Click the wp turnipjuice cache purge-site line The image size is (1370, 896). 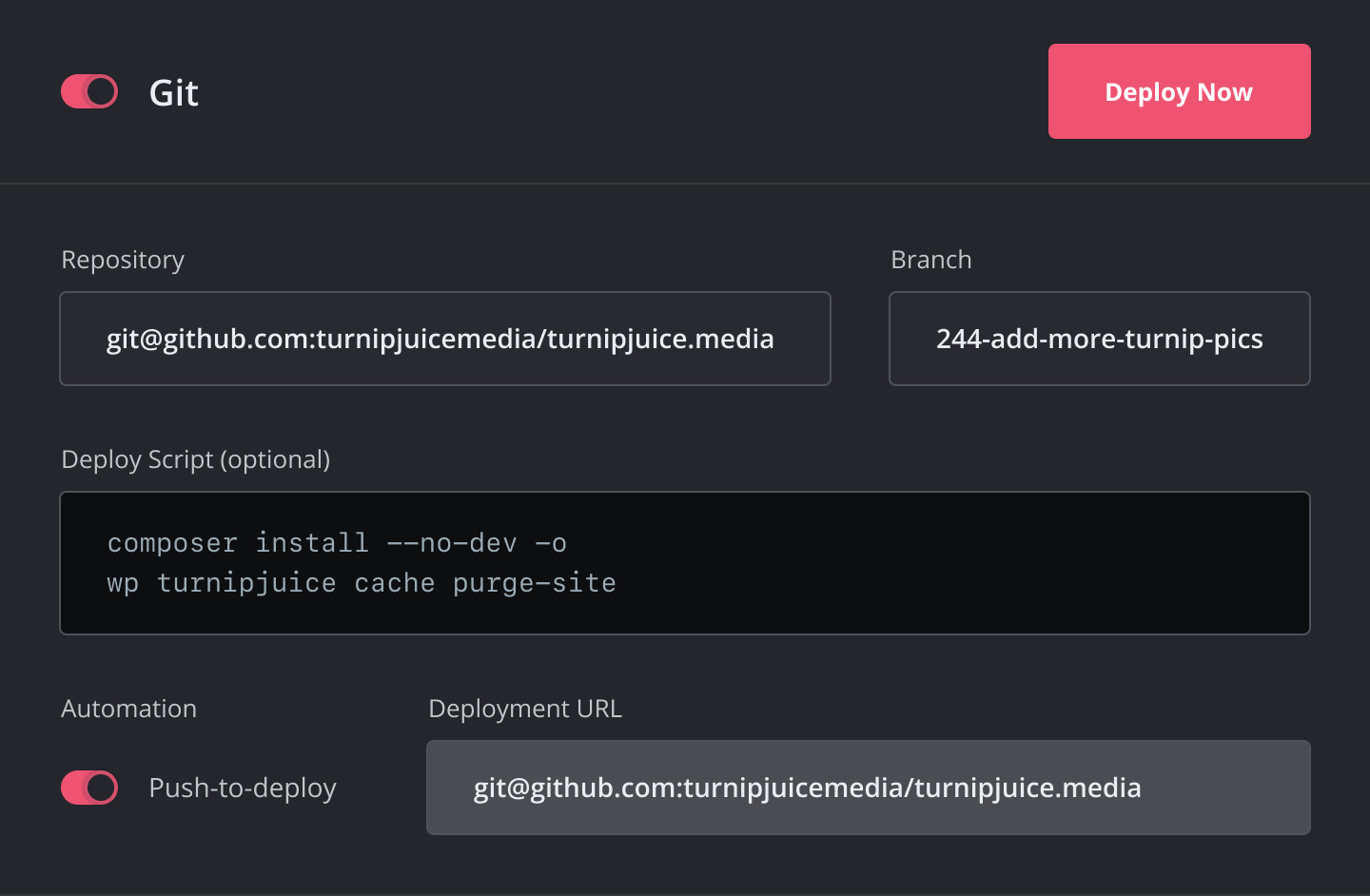click(361, 583)
